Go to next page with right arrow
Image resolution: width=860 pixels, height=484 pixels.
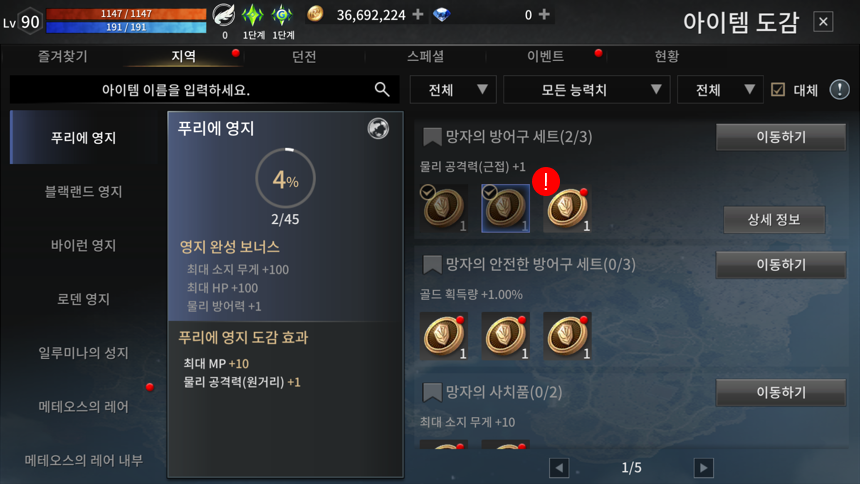point(703,468)
